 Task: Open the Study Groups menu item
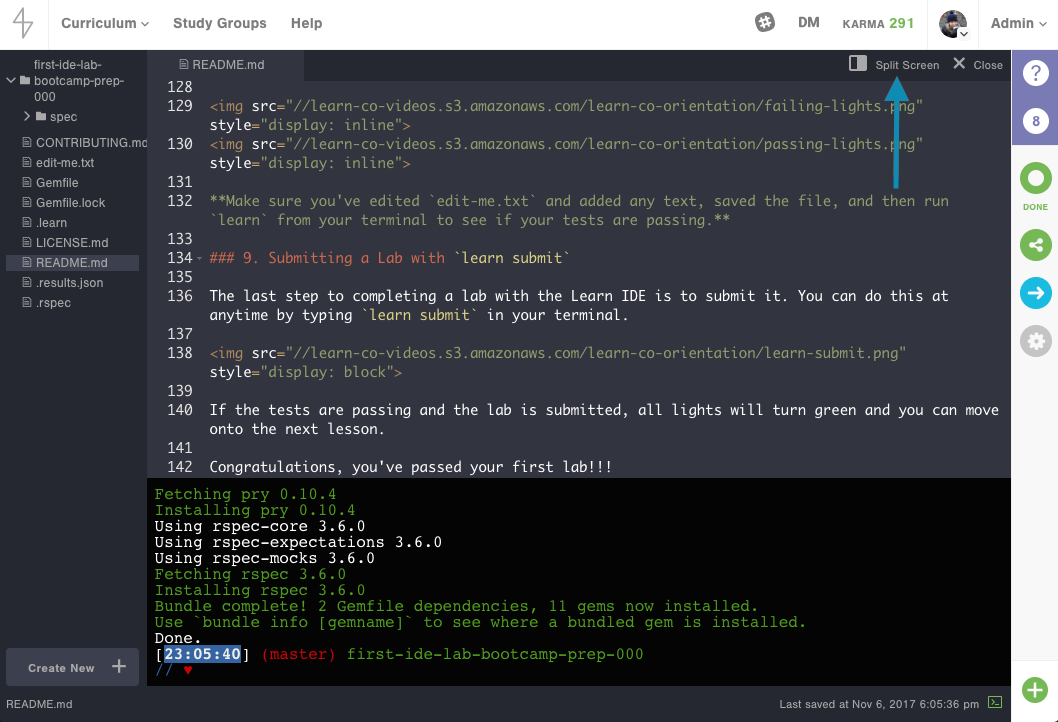point(219,23)
